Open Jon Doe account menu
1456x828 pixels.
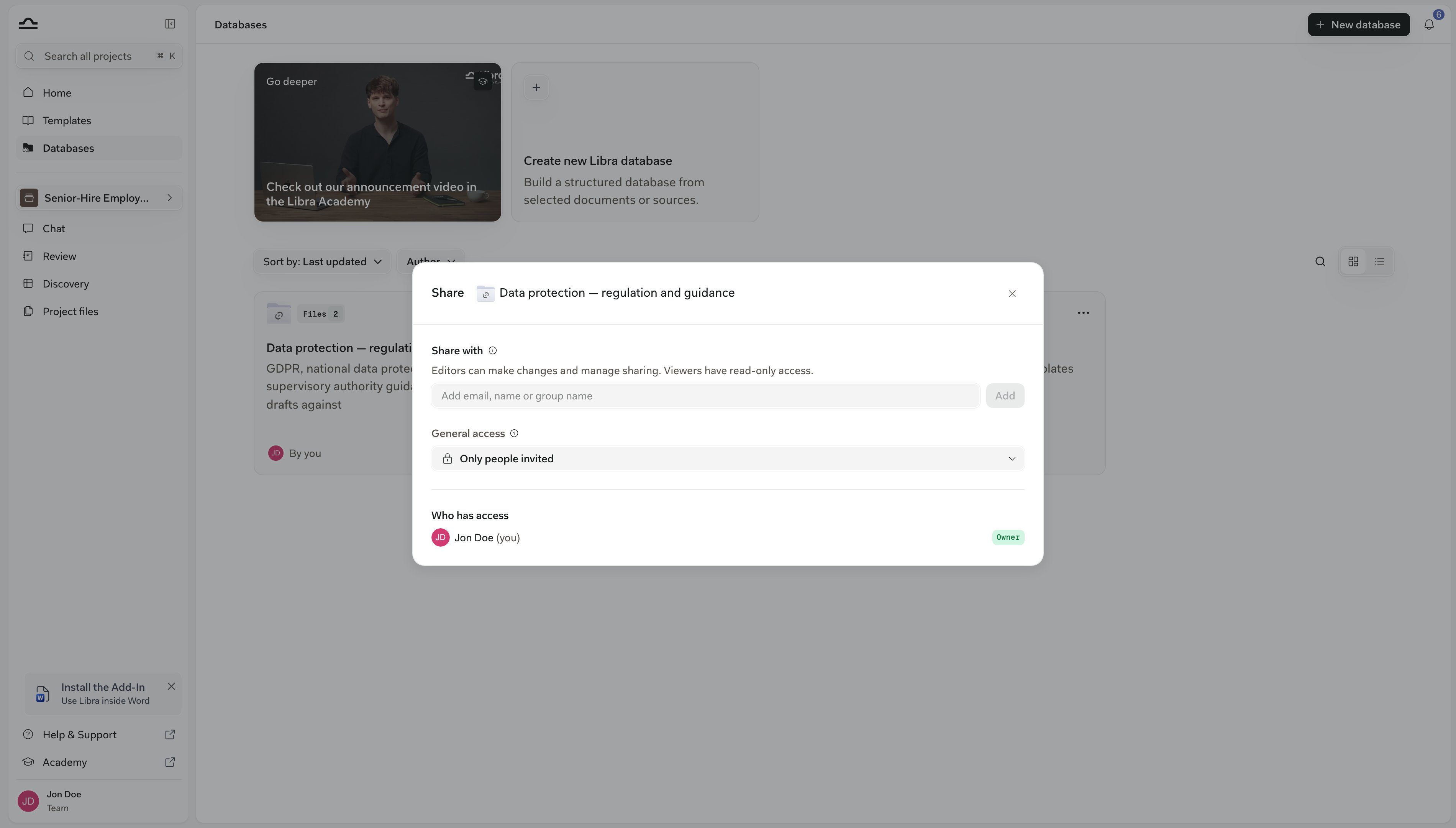point(99,801)
